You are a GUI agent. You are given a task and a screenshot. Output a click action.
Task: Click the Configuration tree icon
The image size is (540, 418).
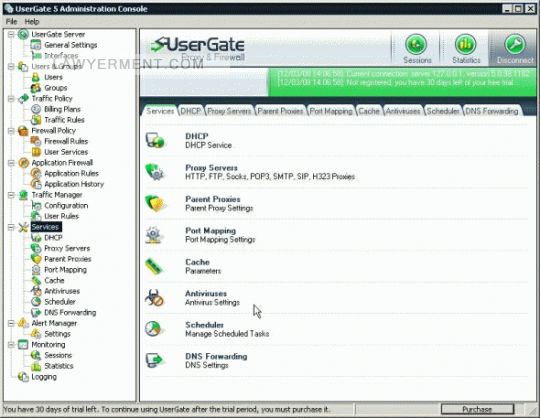click(36, 206)
